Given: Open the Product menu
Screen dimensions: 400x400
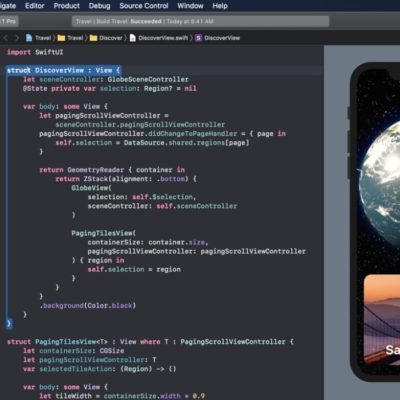Looking at the screenshot, I should (67, 6).
